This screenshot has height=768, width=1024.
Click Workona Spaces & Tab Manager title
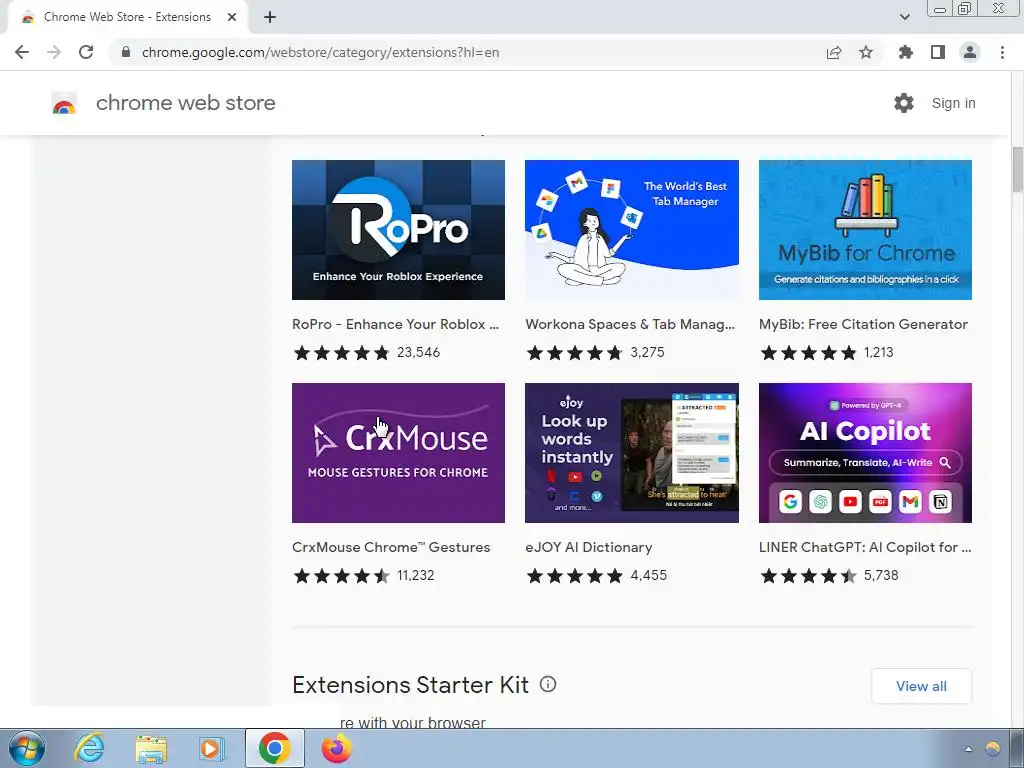tap(630, 325)
